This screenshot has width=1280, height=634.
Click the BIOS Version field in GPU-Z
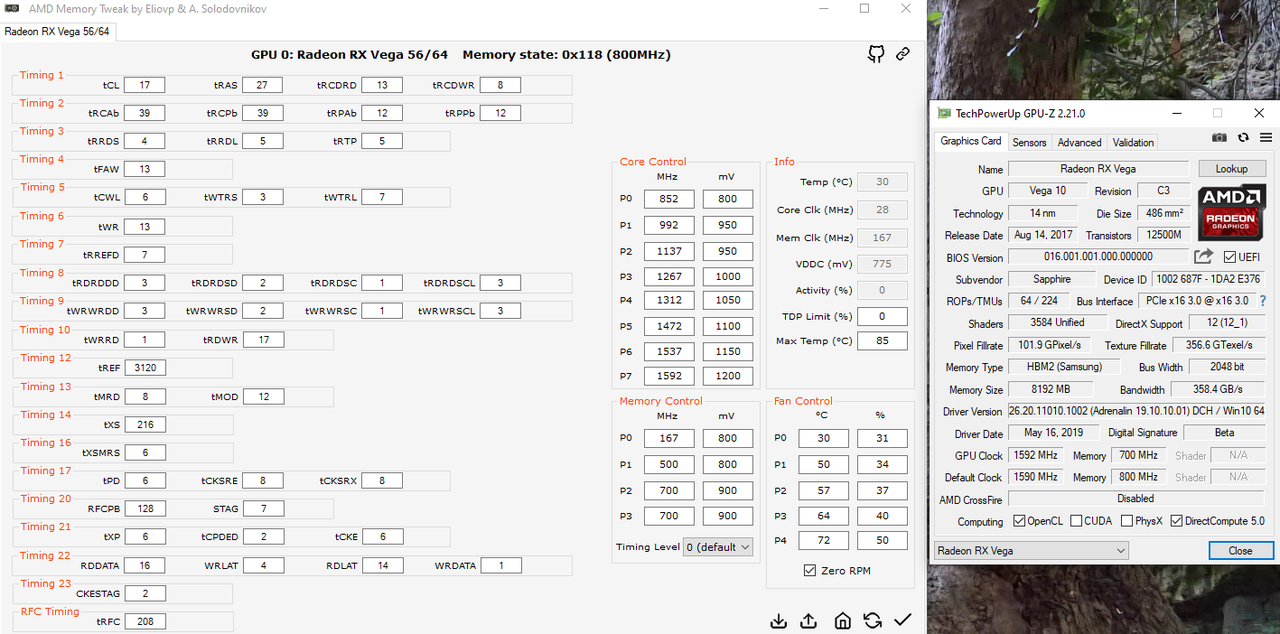pyautogui.click(x=1098, y=257)
